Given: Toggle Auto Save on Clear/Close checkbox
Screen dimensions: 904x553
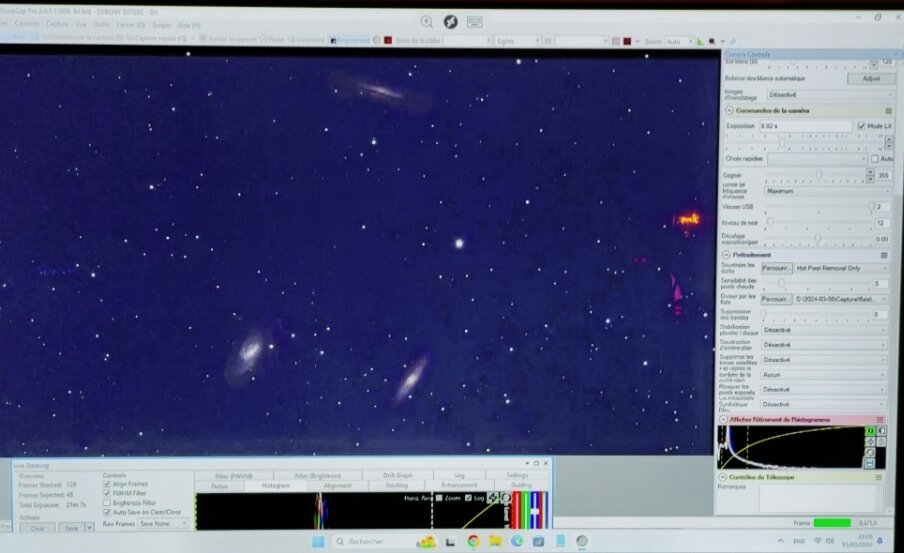Looking at the screenshot, I should tap(107, 512).
